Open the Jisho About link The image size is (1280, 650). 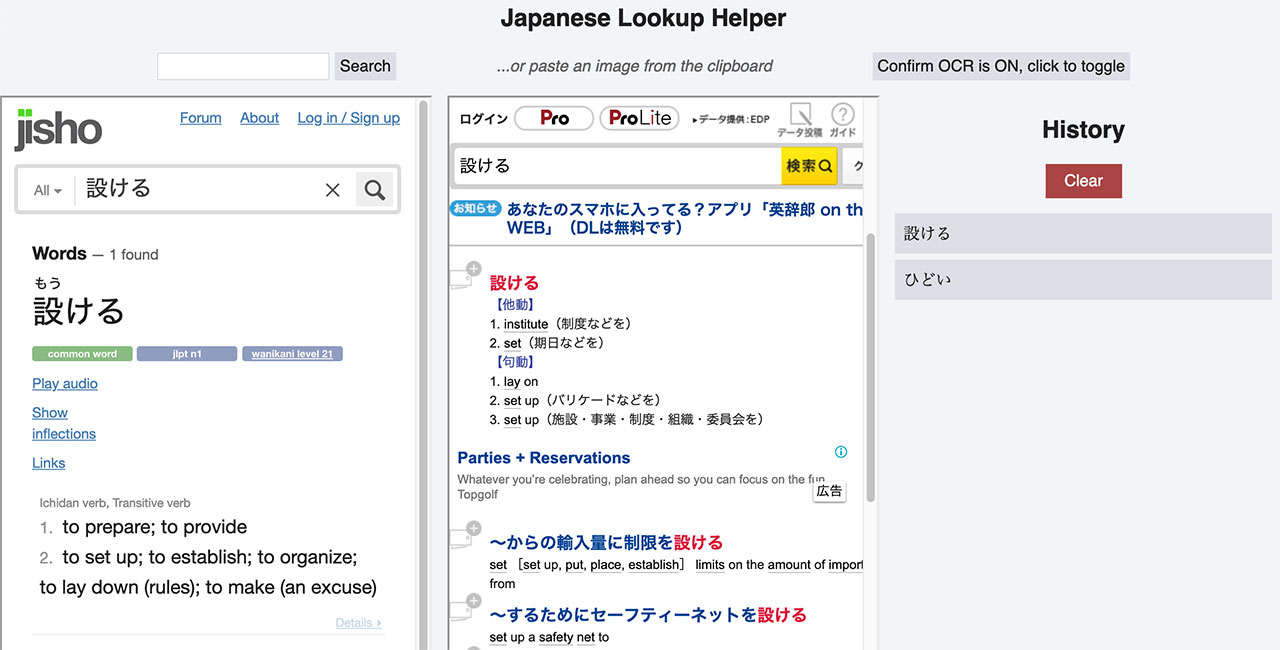tap(259, 118)
